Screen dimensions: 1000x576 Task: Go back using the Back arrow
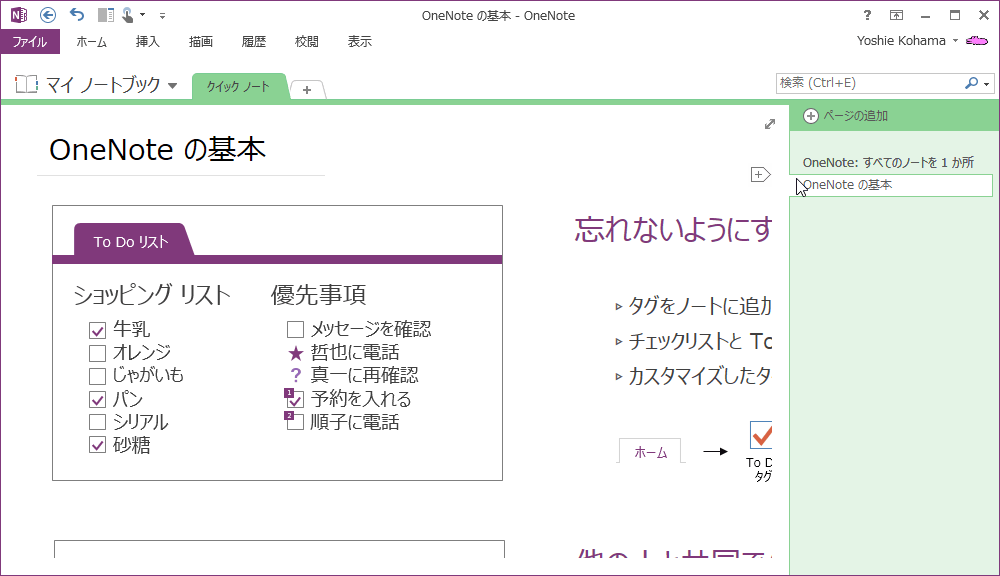[x=48, y=15]
